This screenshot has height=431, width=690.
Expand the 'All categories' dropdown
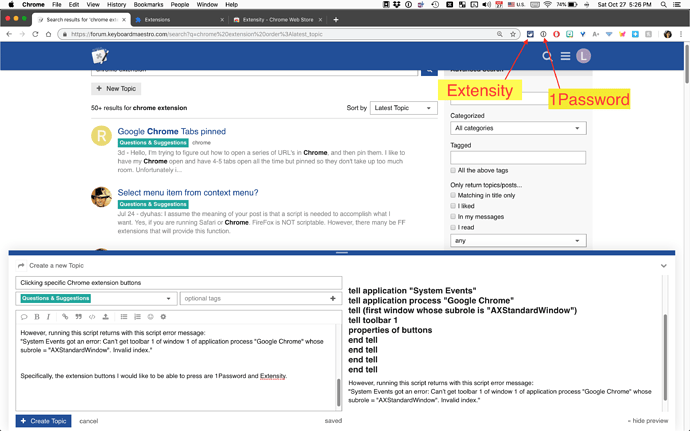[x=518, y=128]
